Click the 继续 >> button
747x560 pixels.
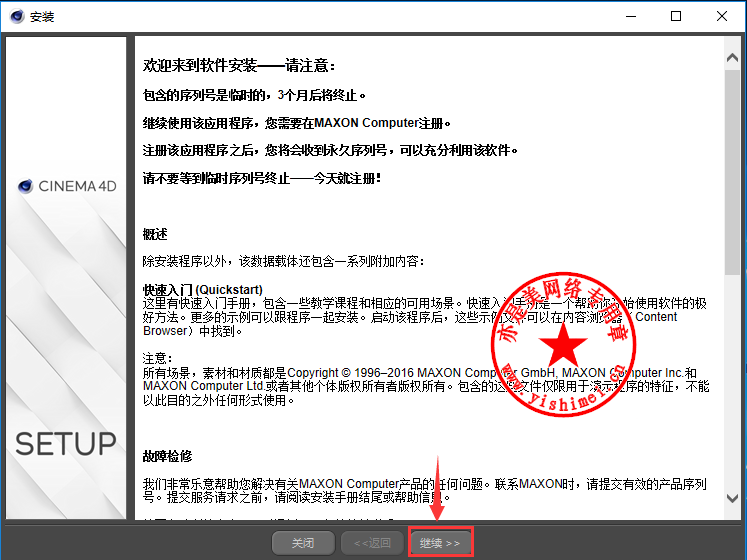pos(440,543)
